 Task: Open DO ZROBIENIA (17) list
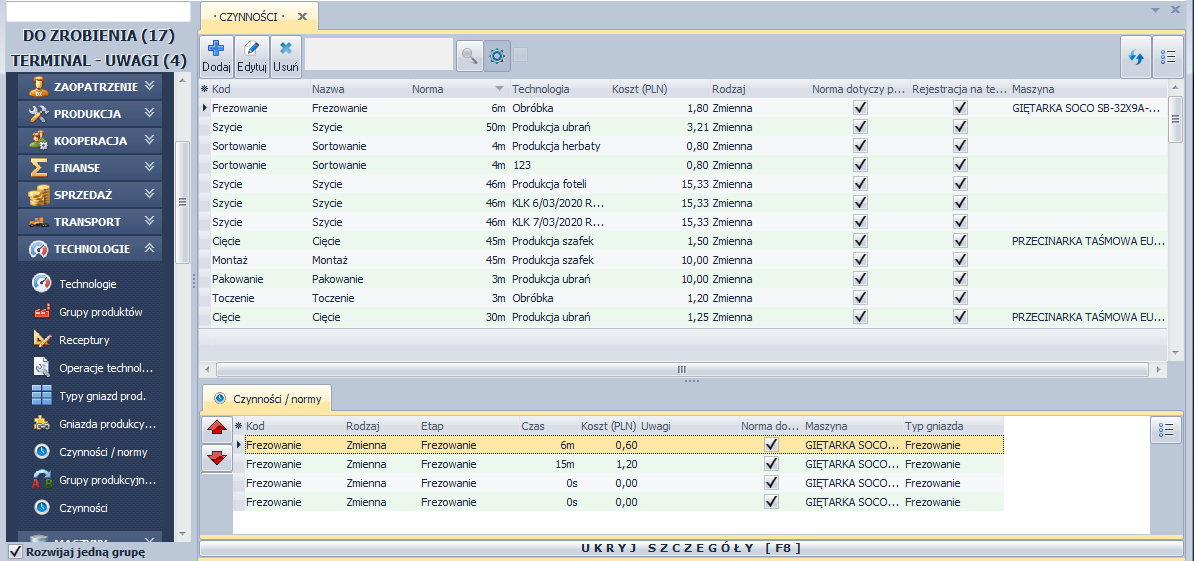click(98, 36)
